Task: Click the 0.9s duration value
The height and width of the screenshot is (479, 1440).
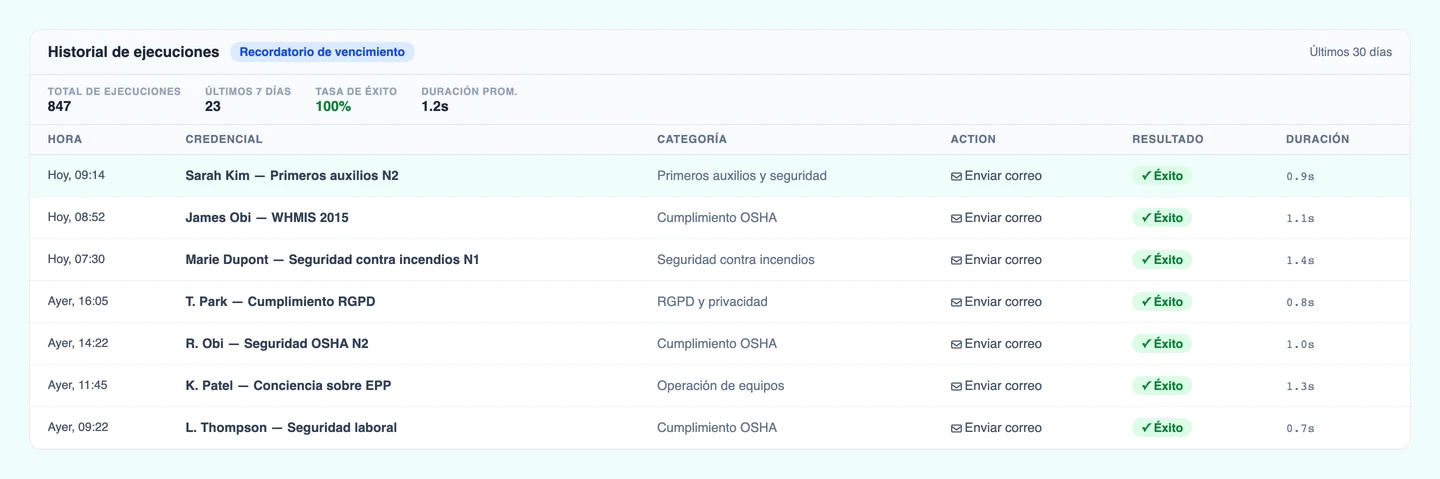Action: point(1300,176)
